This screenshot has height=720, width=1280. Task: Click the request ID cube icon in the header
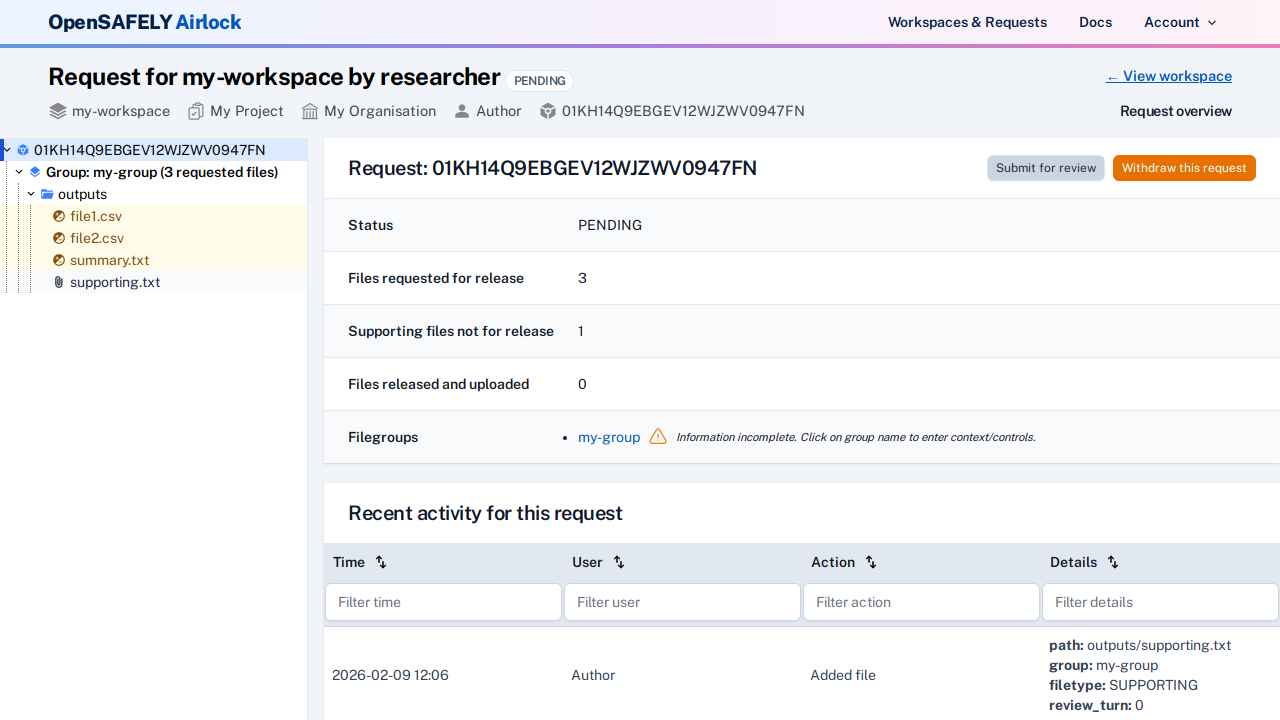coord(547,111)
